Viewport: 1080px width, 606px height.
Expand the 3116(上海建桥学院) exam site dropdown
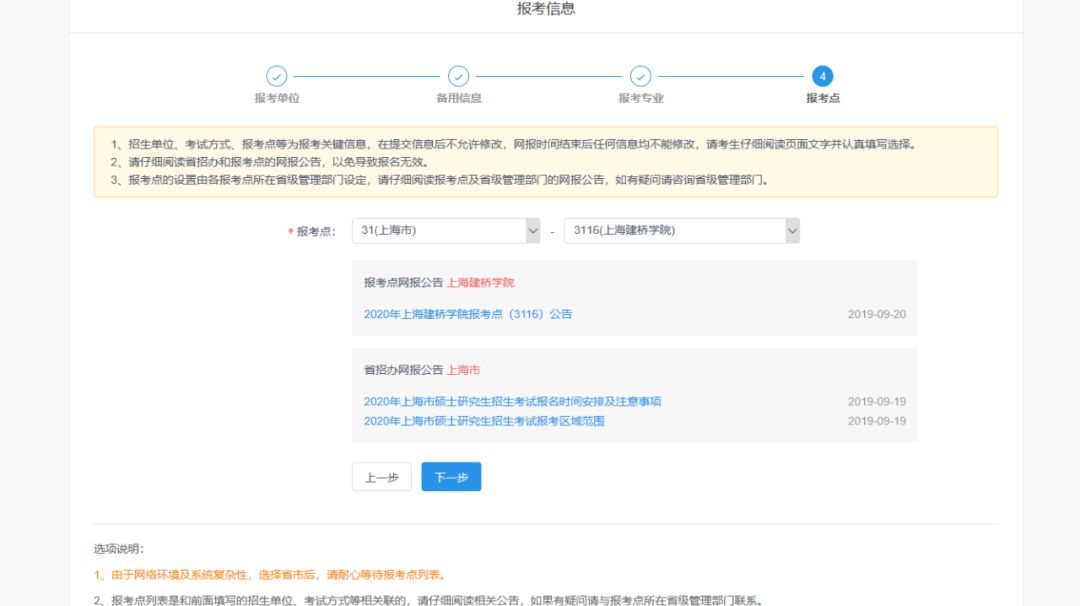point(681,231)
